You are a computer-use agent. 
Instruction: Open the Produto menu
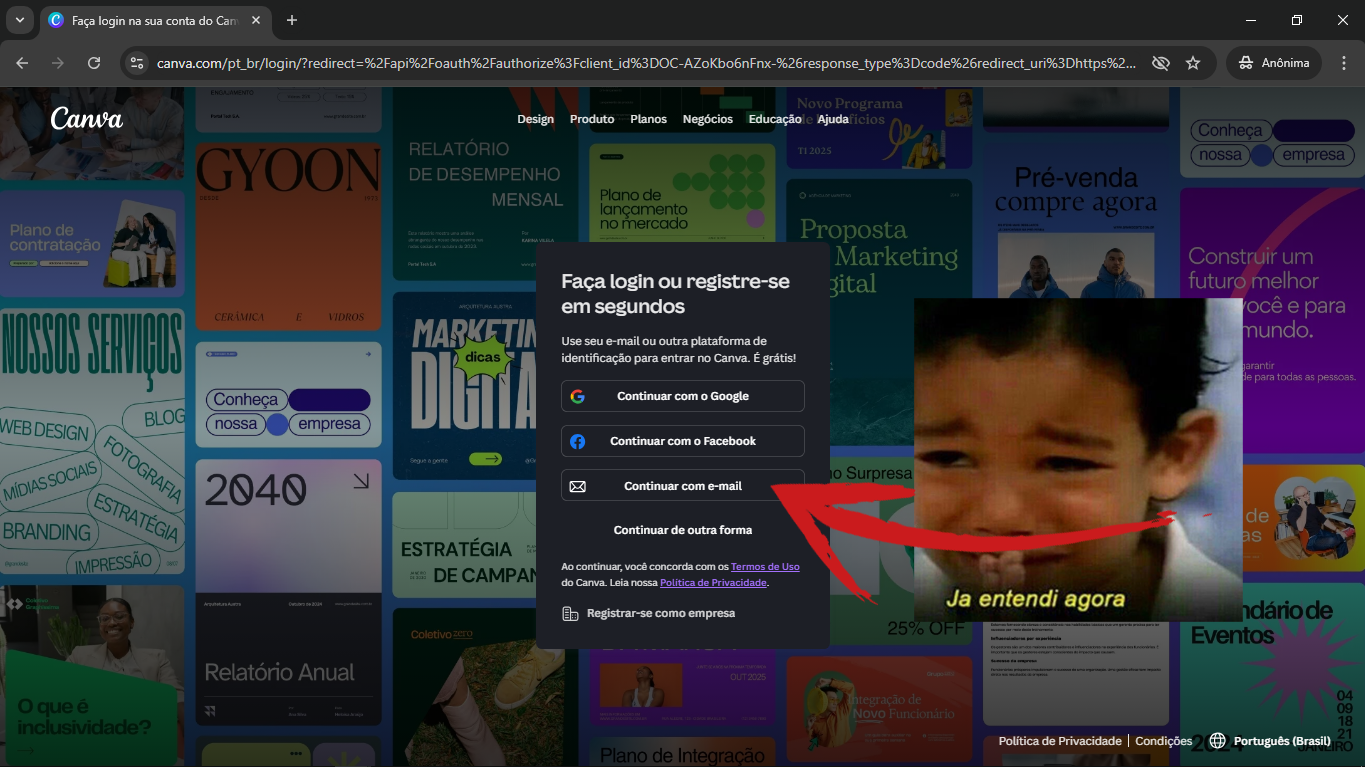coord(592,119)
